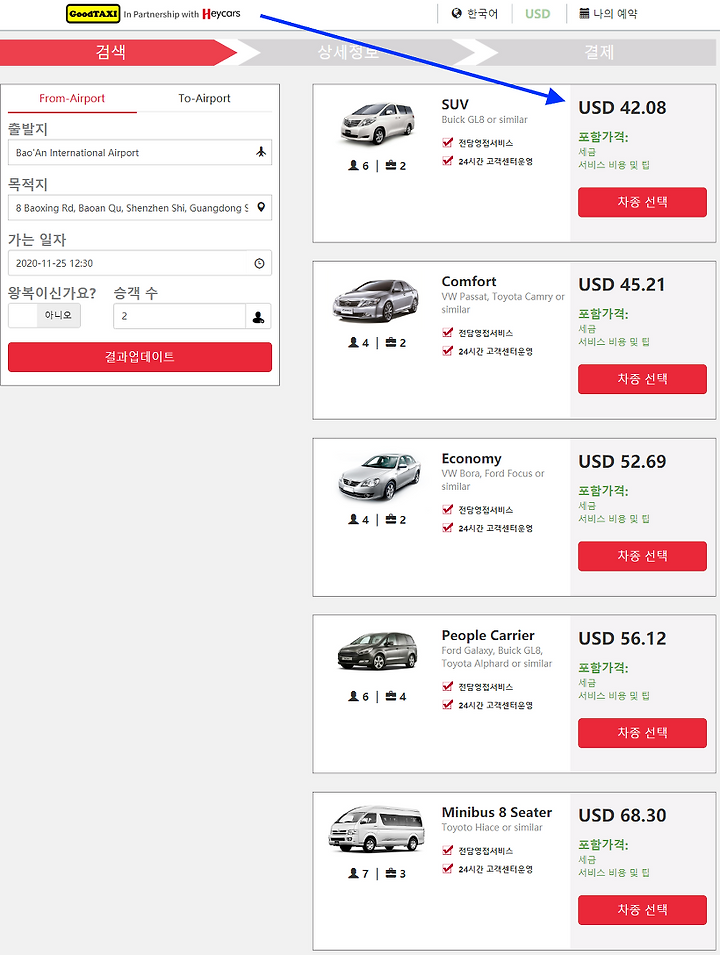Click the Heycars partner logo

click(x=221, y=13)
